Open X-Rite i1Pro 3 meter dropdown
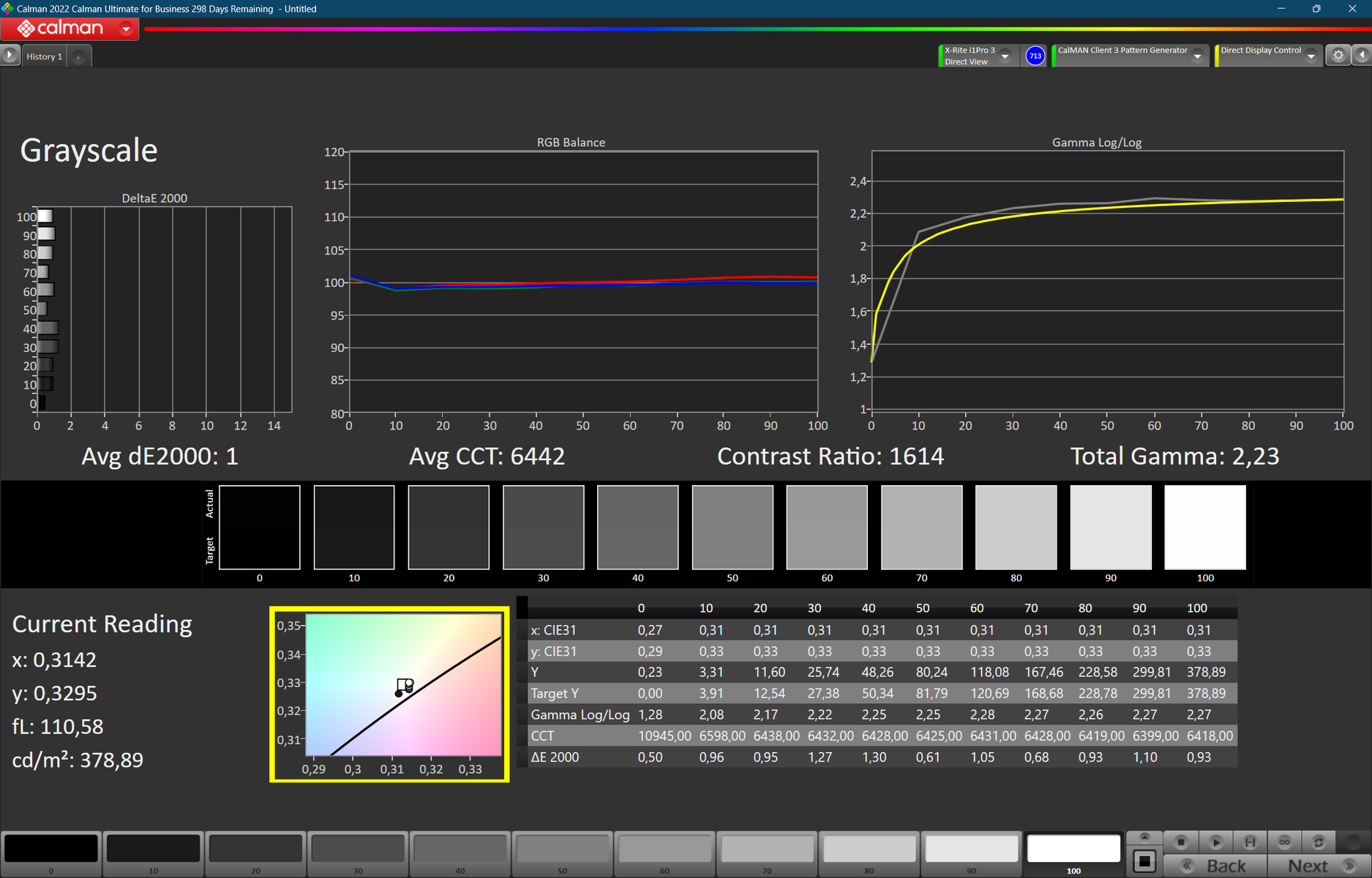This screenshot has height=878, width=1372. 1005,56
